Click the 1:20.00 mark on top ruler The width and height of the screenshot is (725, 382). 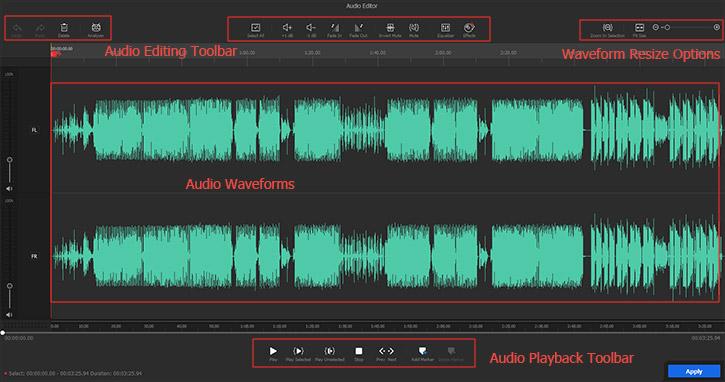tap(312, 53)
